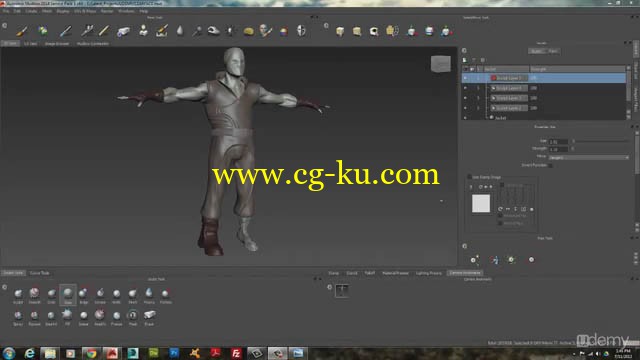Click the Size slider track
640x360 pixels.
coord(600,141)
